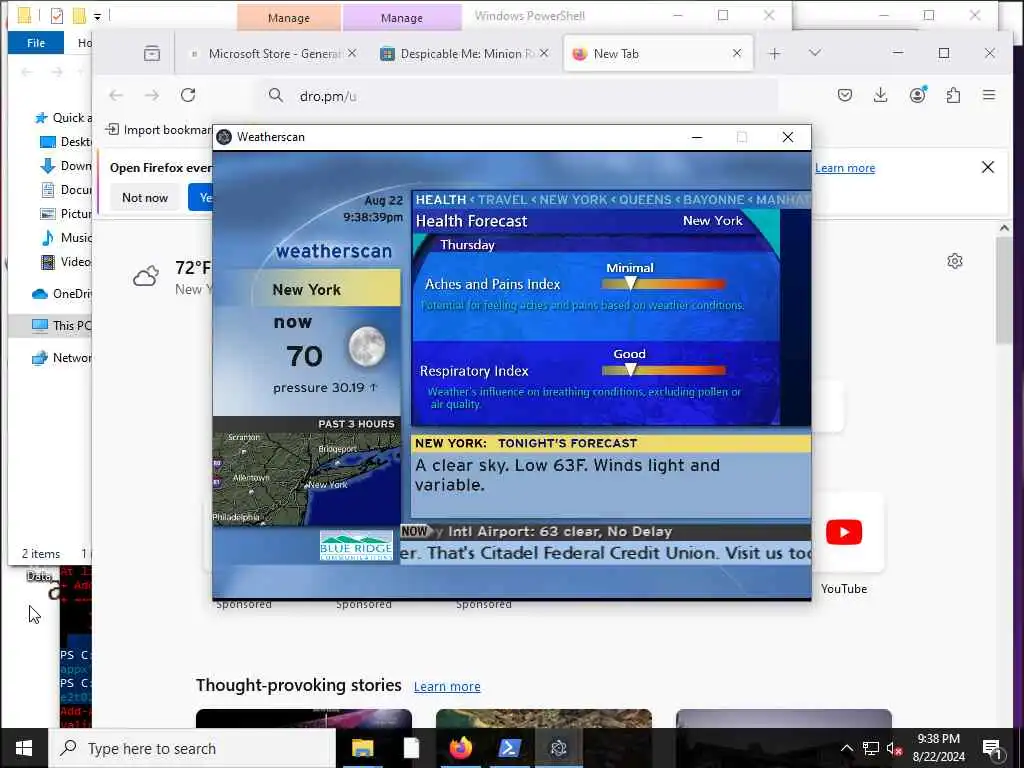Open first Manage ribbon tab in Explorer
This screenshot has width=1024, height=768.
pos(289,18)
